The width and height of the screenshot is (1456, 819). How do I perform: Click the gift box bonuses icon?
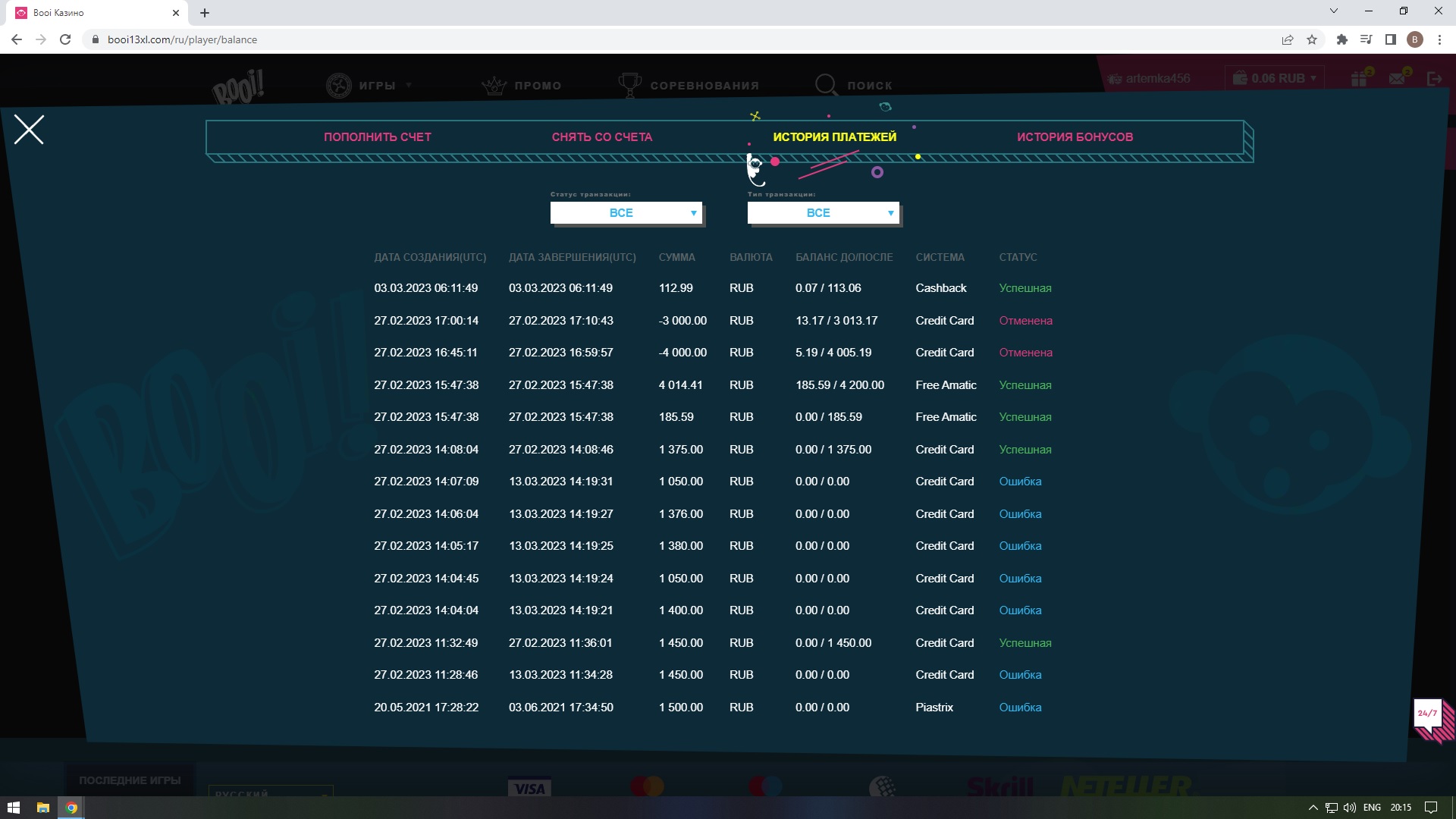coord(1360,78)
